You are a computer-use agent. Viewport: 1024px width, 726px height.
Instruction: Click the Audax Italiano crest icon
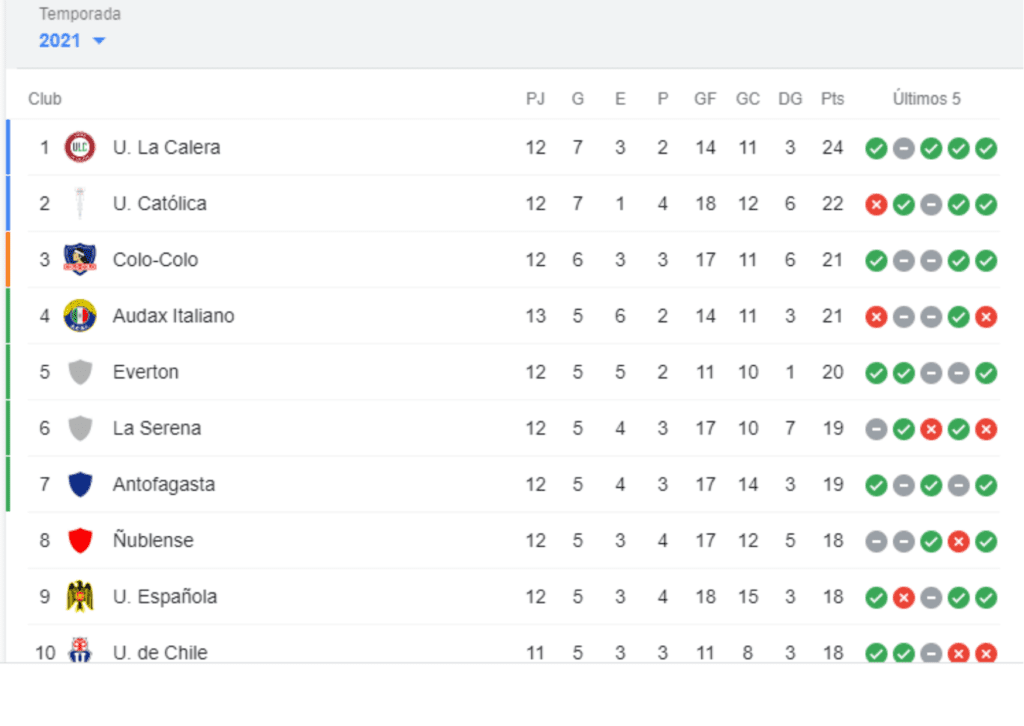pos(80,315)
